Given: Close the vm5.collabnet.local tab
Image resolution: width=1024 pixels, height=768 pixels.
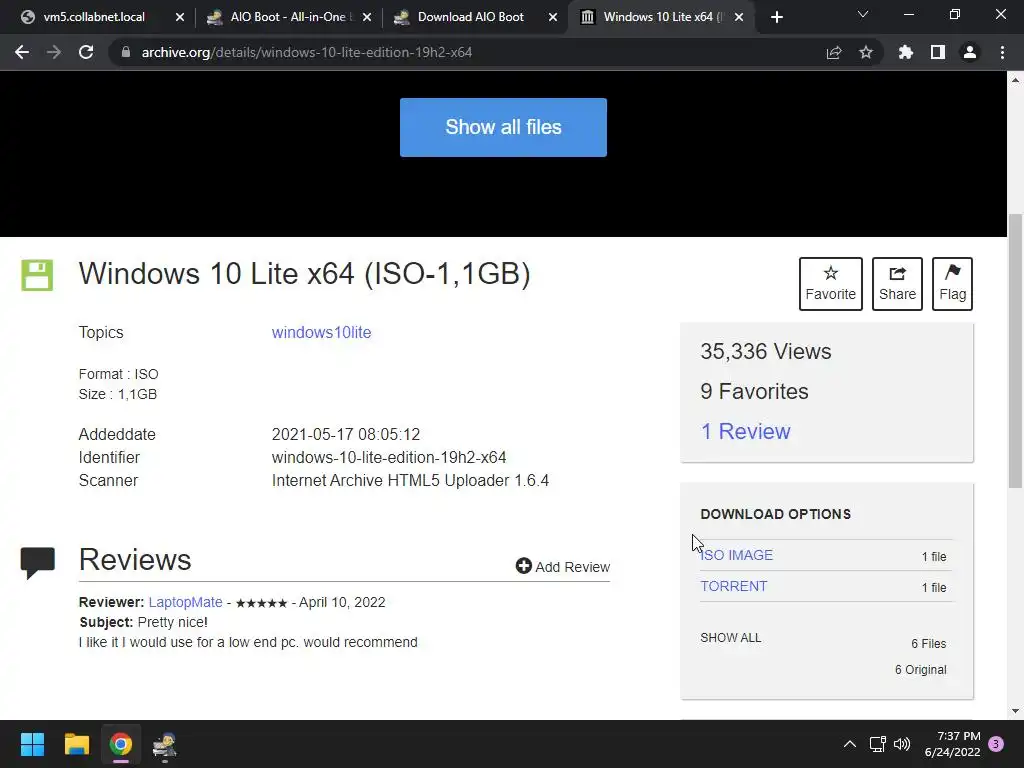Looking at the screenshot, I should (180, 18).
